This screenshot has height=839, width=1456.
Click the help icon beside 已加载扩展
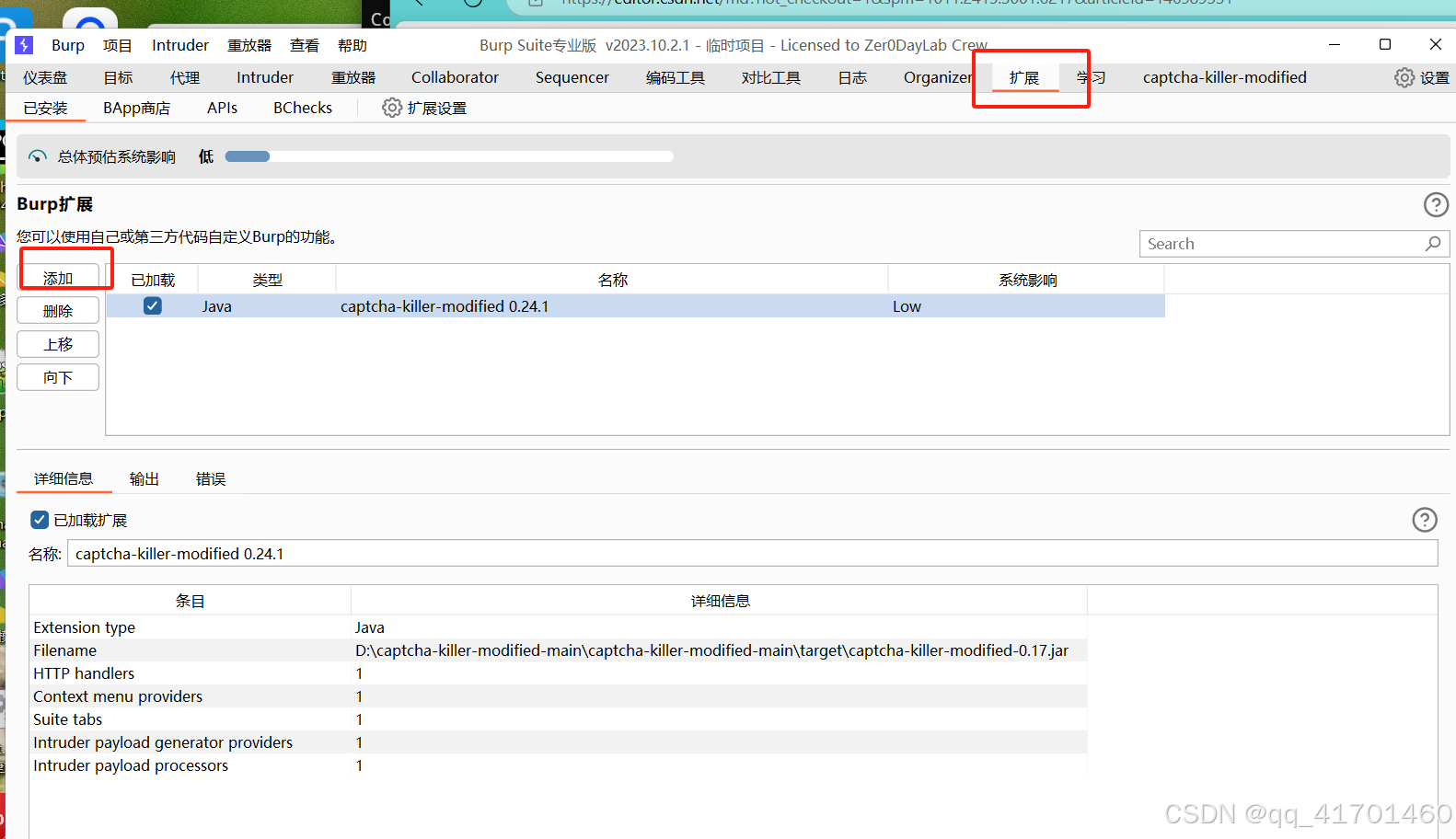1425,520
